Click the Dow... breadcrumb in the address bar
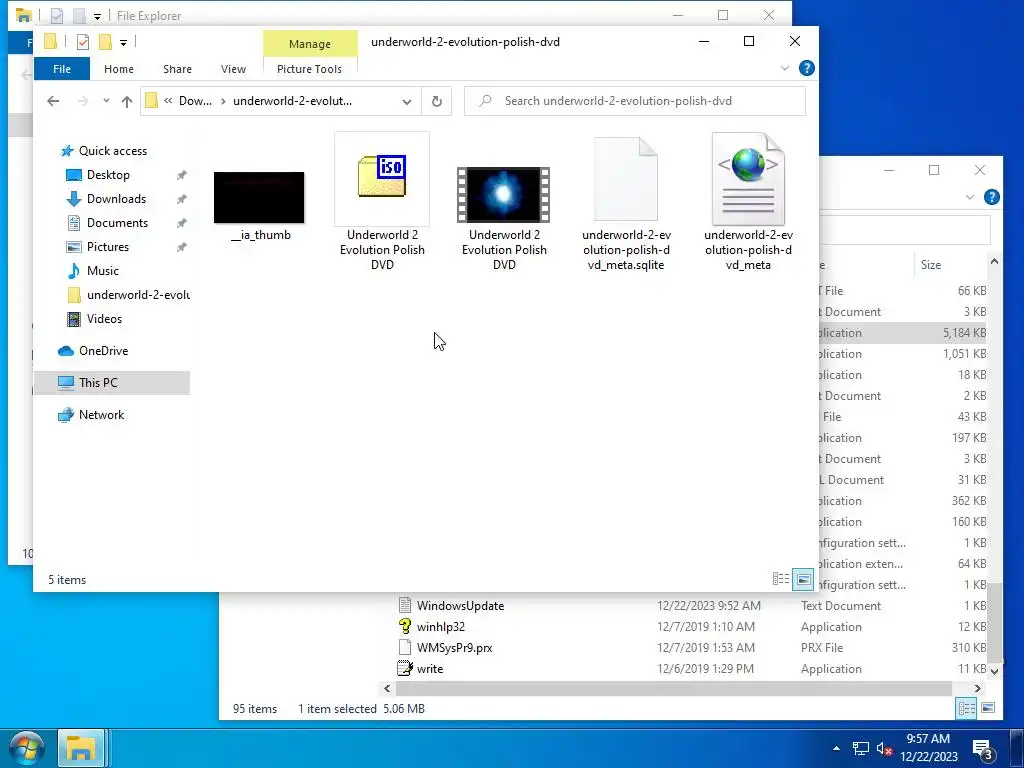The width and height of the screenshot is (1024, 768). click(195, 101)
